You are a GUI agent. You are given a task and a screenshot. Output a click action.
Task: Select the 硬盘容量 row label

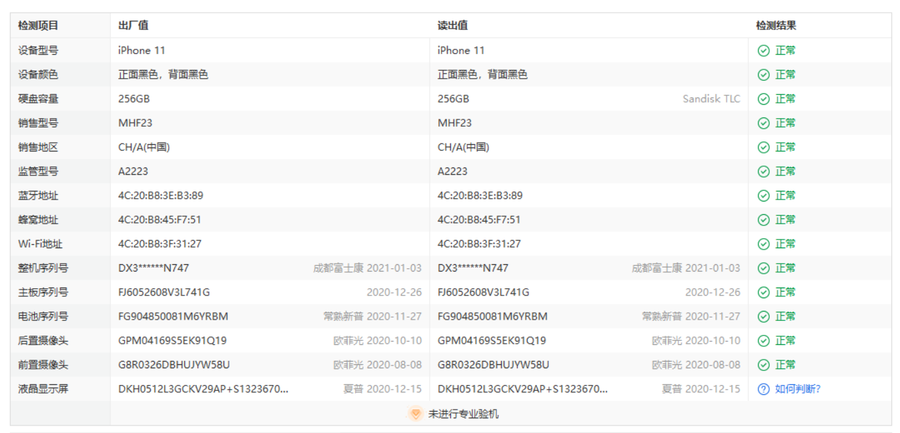click(x=38, y=99)
